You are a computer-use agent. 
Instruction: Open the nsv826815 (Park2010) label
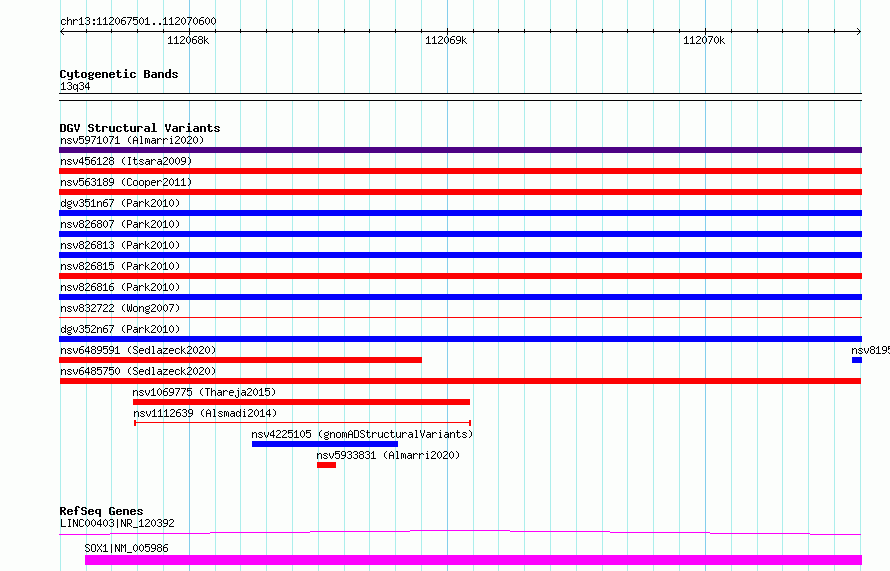point(120,266)
